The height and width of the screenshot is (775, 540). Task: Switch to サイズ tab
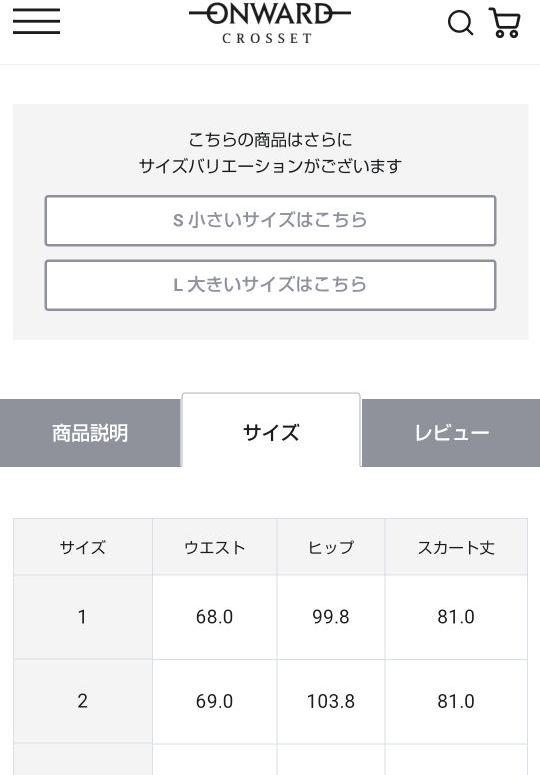tap(271, 431)
